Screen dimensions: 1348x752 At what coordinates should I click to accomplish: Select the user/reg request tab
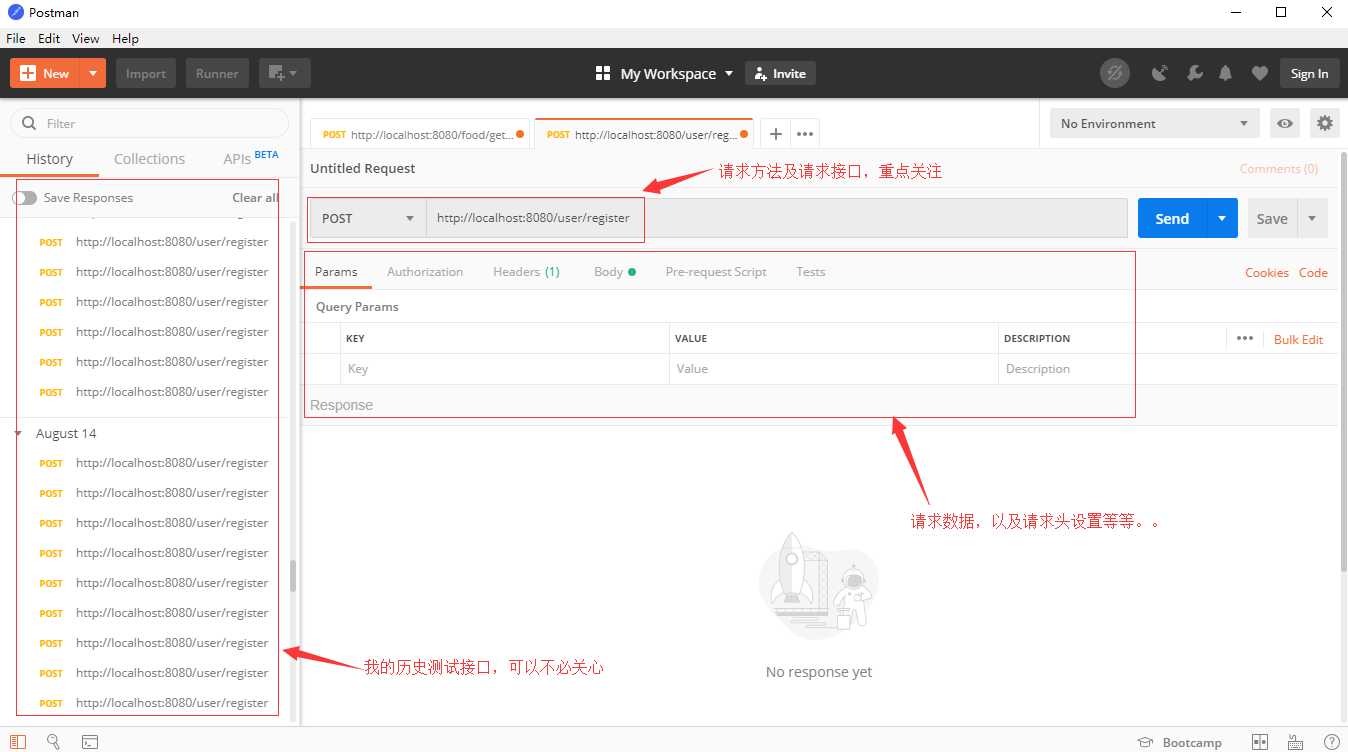tap(646, 134)
